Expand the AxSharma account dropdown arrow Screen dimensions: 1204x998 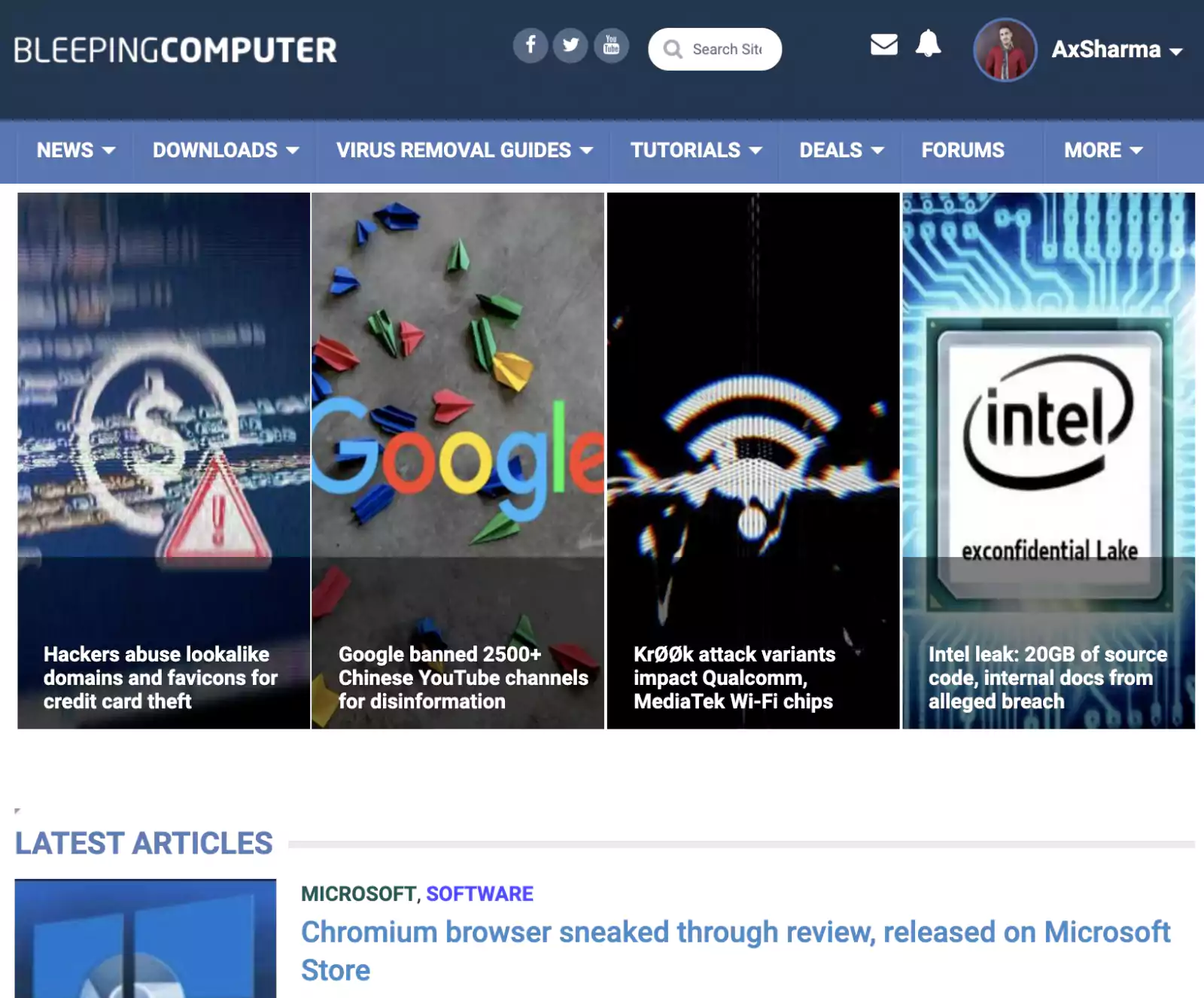click(1176, 52)
